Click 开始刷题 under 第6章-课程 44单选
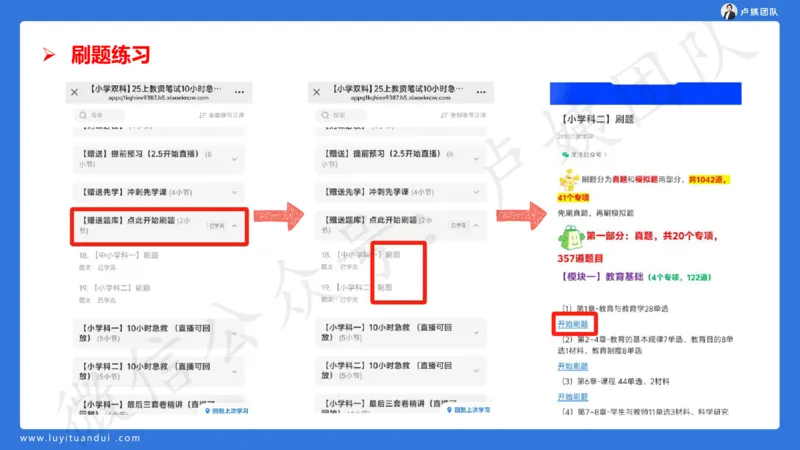 click(x=573, y=397)
